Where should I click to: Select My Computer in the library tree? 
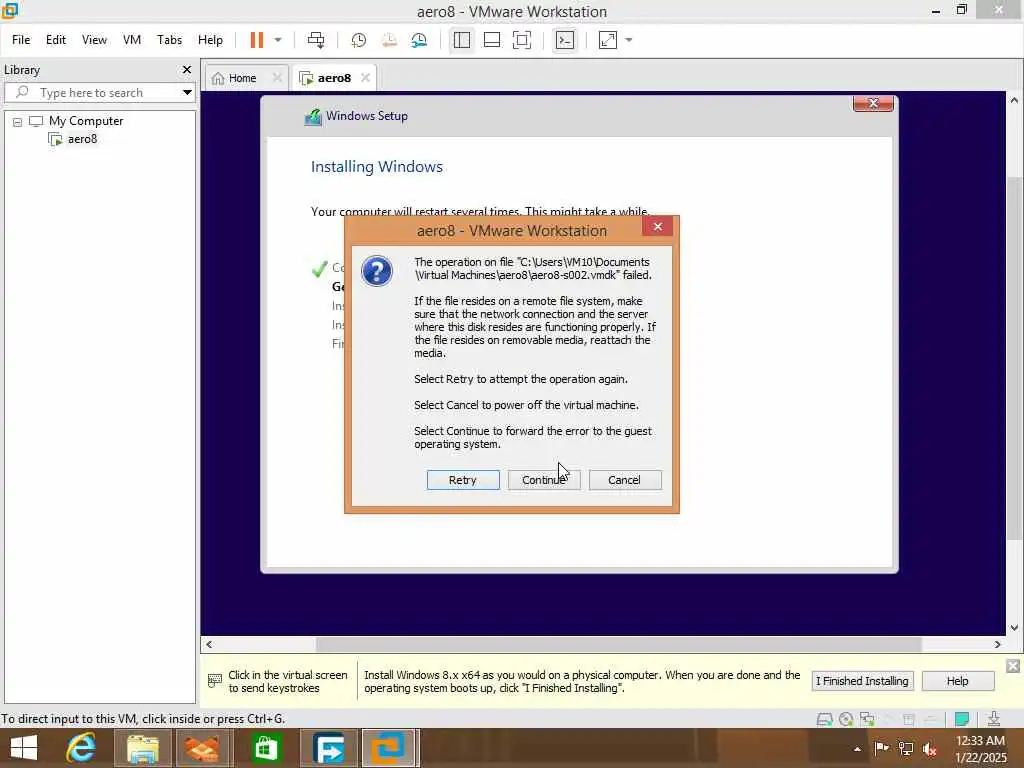click(x=86, y=121)
